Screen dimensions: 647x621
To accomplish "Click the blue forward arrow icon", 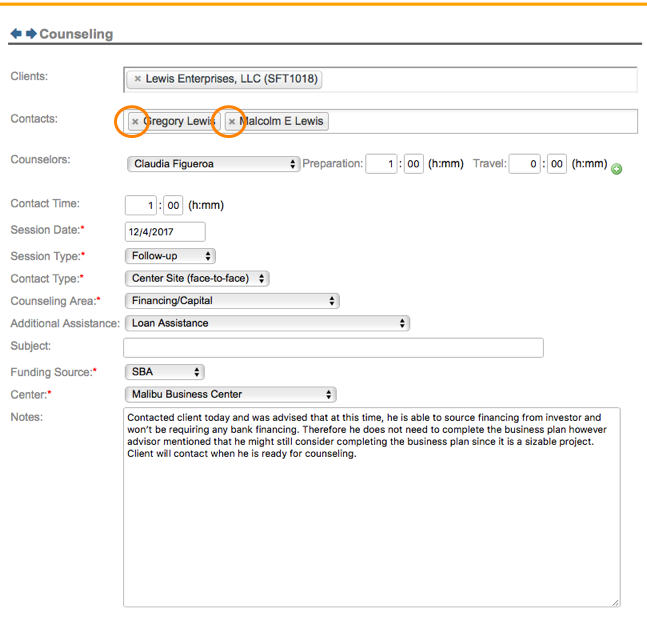I will (31, 34).
